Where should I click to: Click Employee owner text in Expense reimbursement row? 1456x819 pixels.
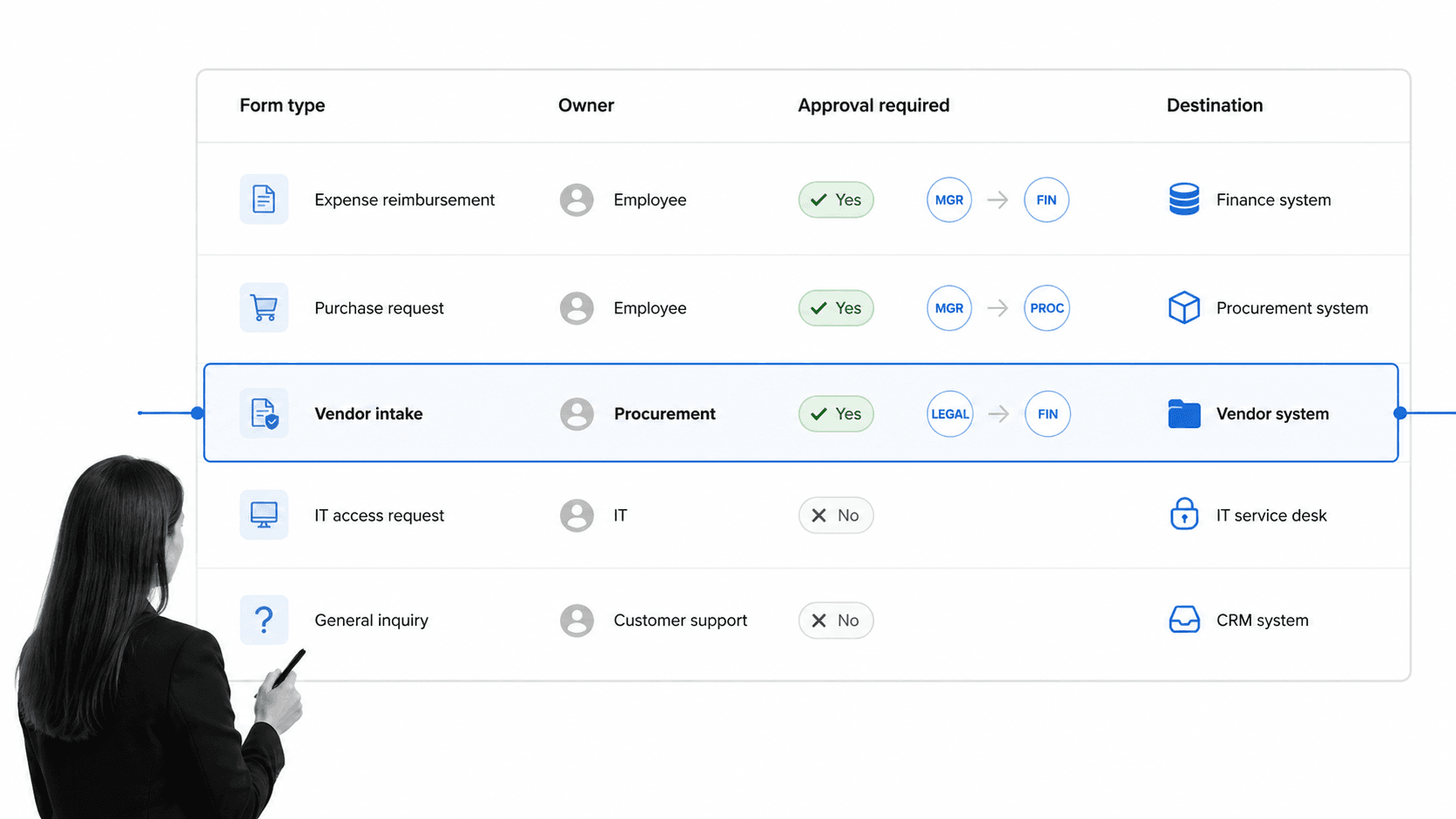click(650, 200)
